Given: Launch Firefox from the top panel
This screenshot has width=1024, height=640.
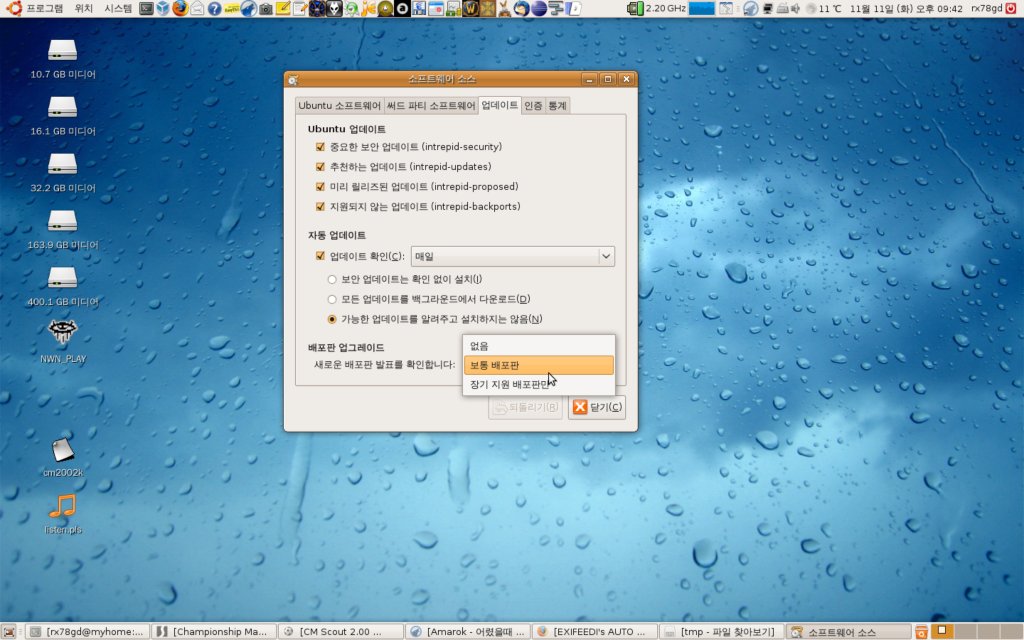Looking at the screenshot, I should [180, 8].
